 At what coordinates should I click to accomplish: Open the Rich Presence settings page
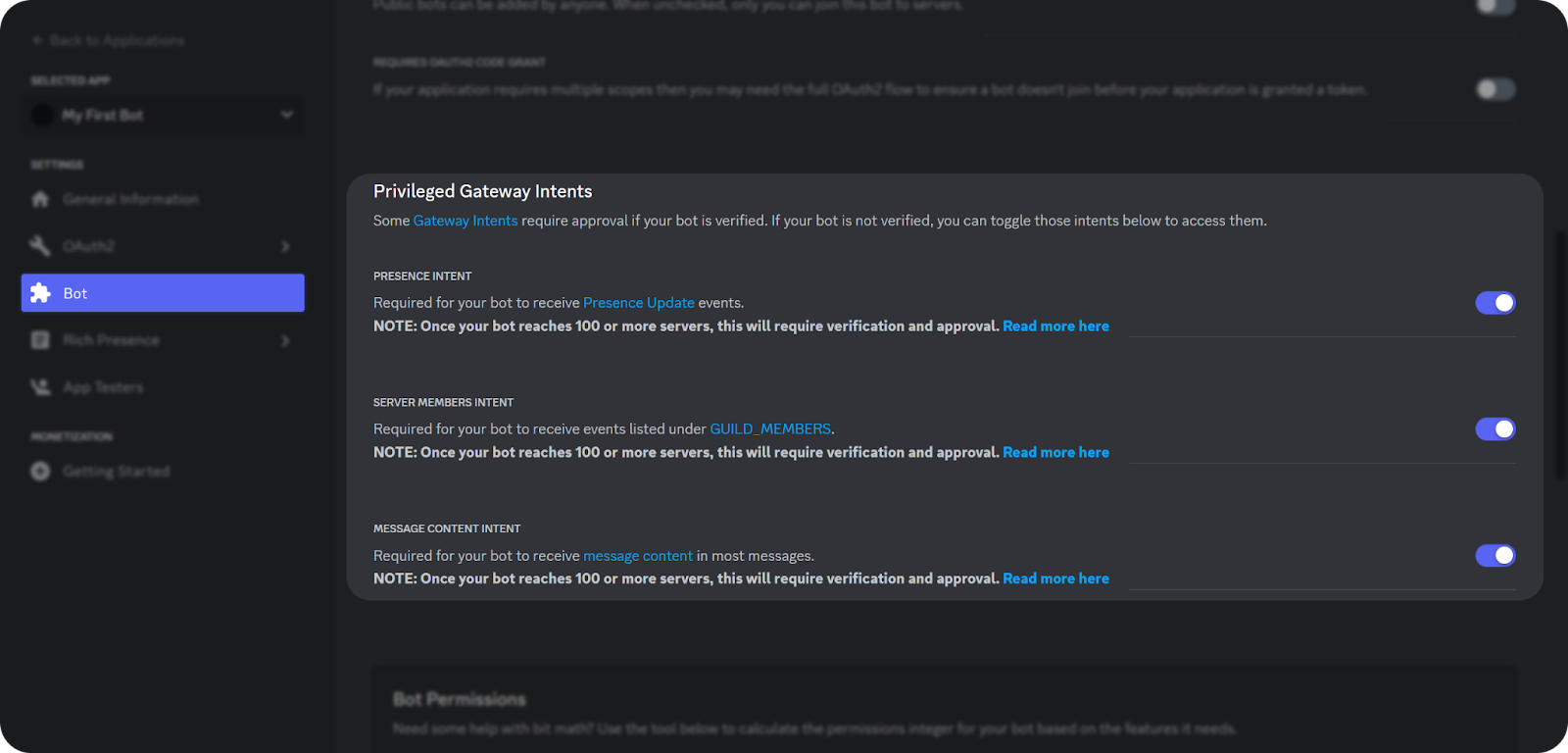pyautogui.click(x=163, y=340)
